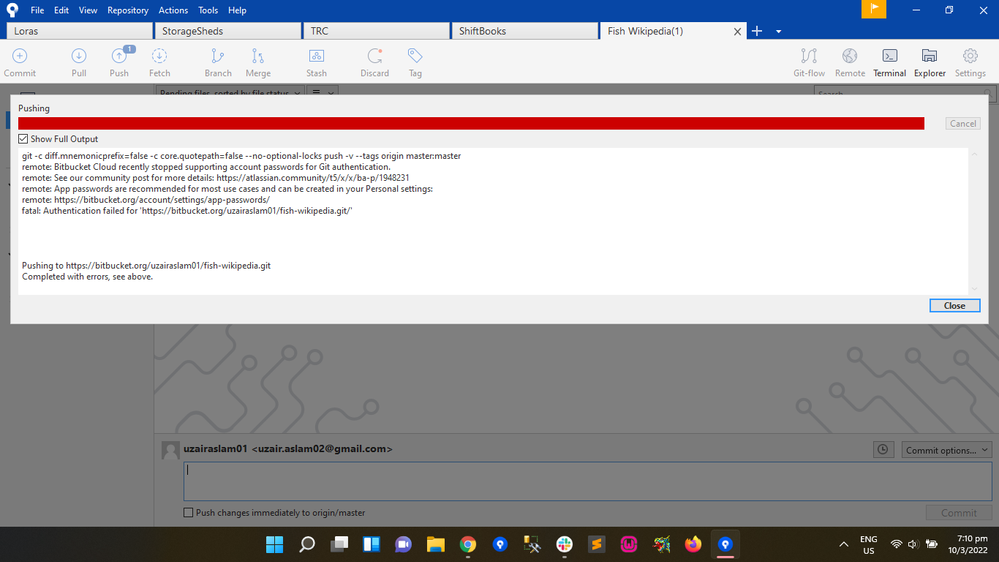Open the Tools menu
999x562 pixels.
tap(208, 10)
